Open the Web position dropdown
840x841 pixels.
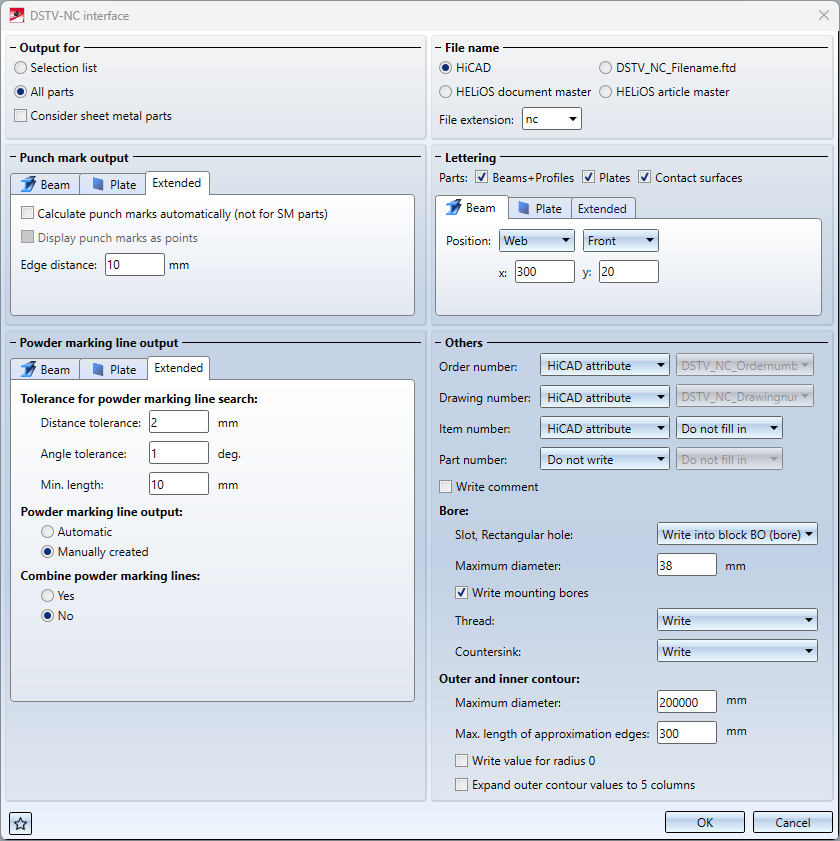[536, 240]
